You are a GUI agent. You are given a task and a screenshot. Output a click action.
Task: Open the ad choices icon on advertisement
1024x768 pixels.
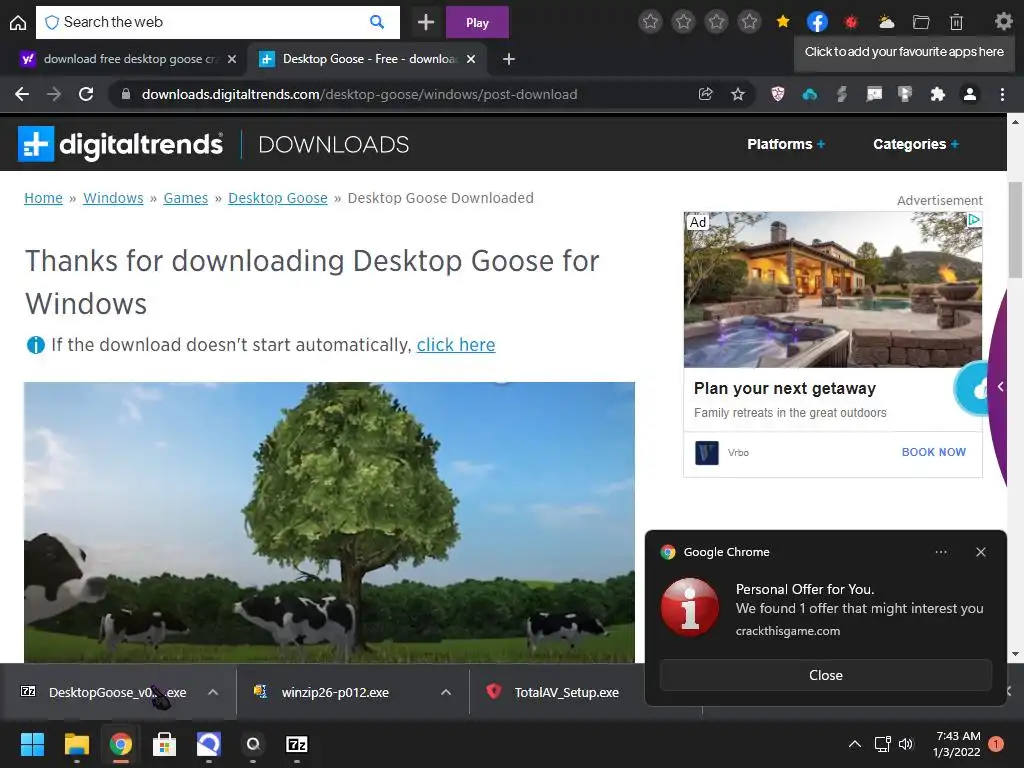point(974,219)
